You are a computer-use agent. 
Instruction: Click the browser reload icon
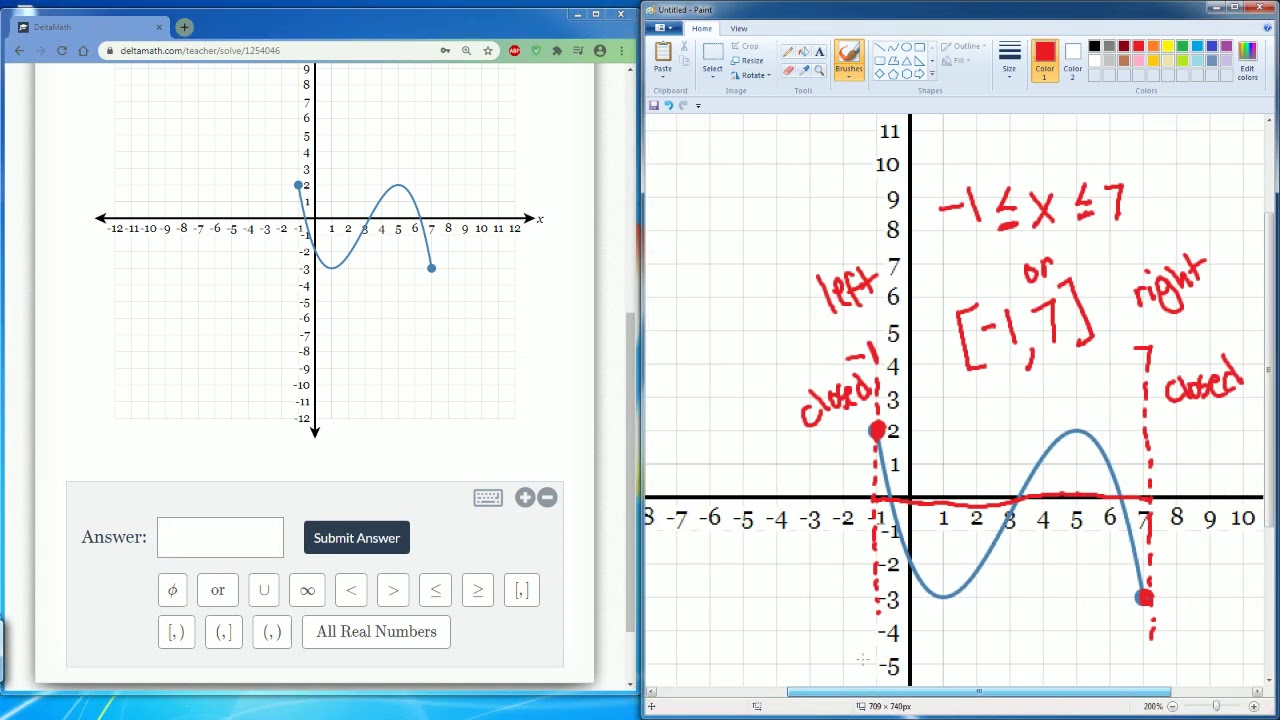tap(62, 50)
